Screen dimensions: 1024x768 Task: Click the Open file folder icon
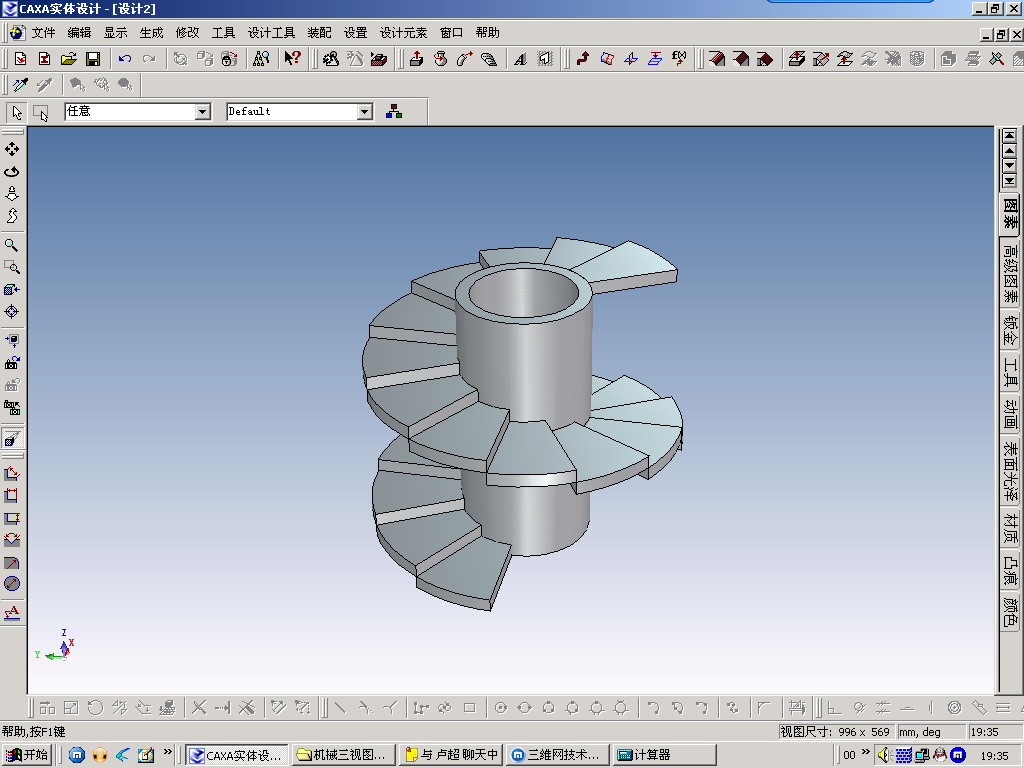[69, 59]
